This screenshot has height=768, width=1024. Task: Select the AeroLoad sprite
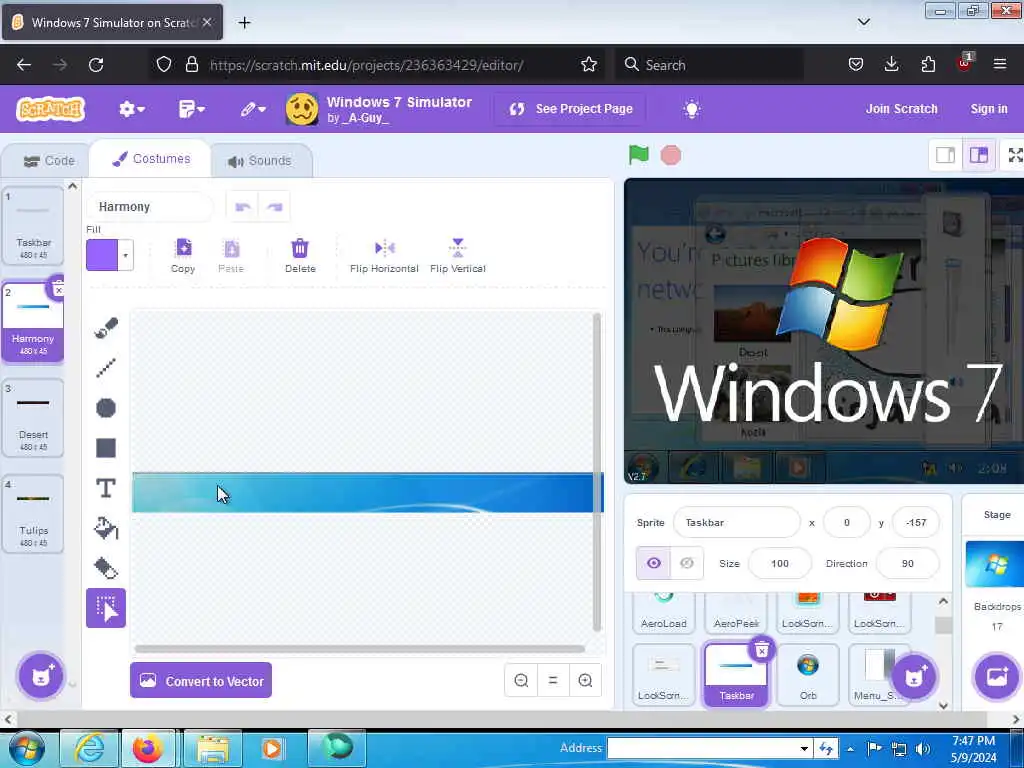pos(664,613)
